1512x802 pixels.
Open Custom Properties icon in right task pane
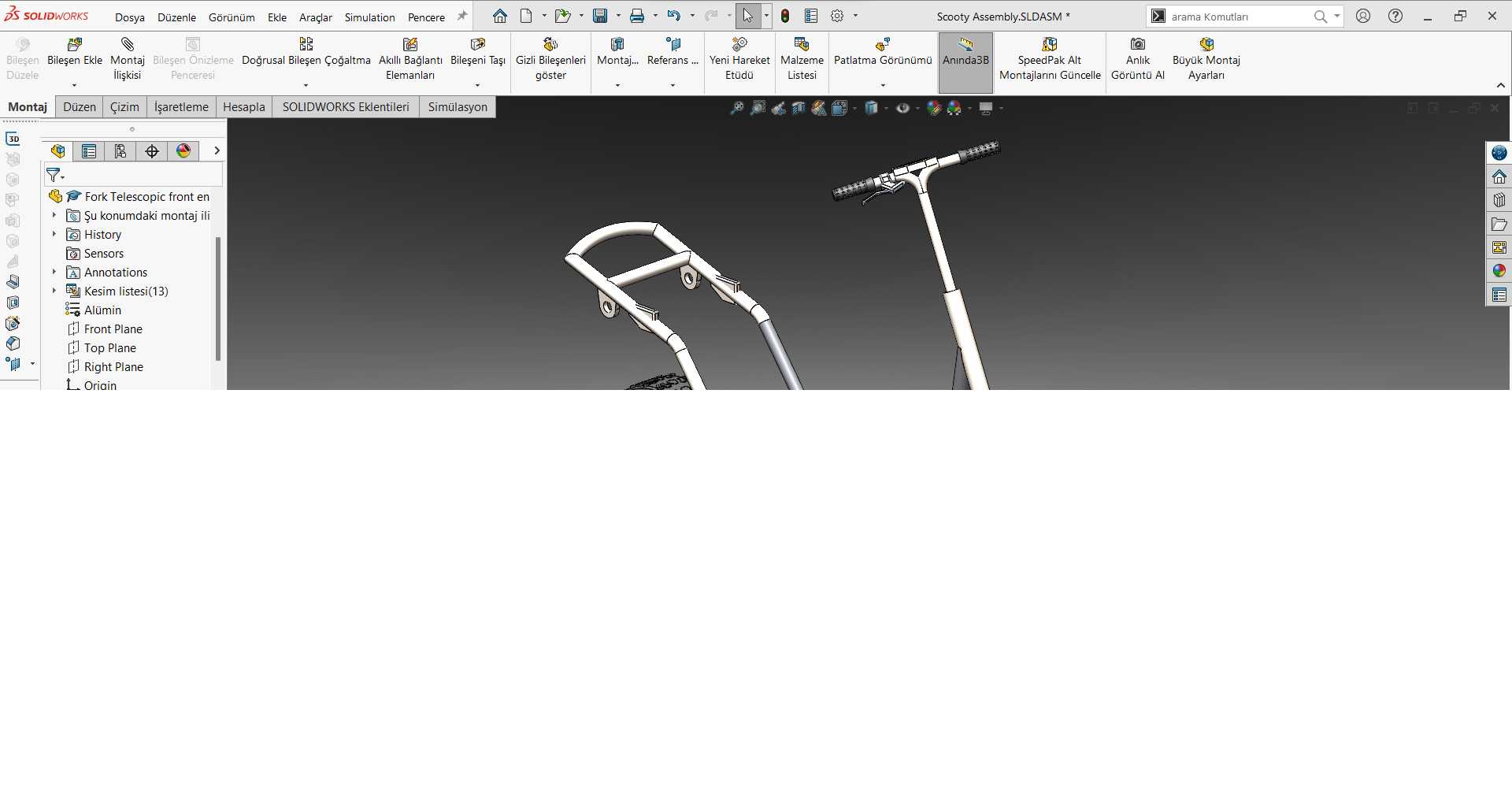point(1499,295)
